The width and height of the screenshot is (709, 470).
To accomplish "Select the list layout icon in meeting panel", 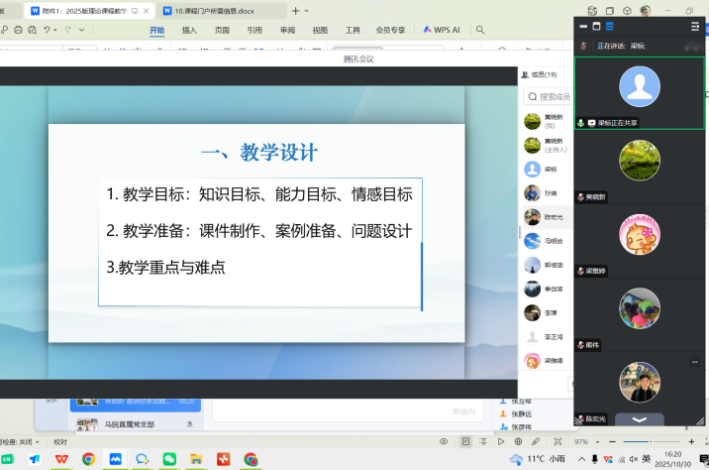I will coord(610,26).
